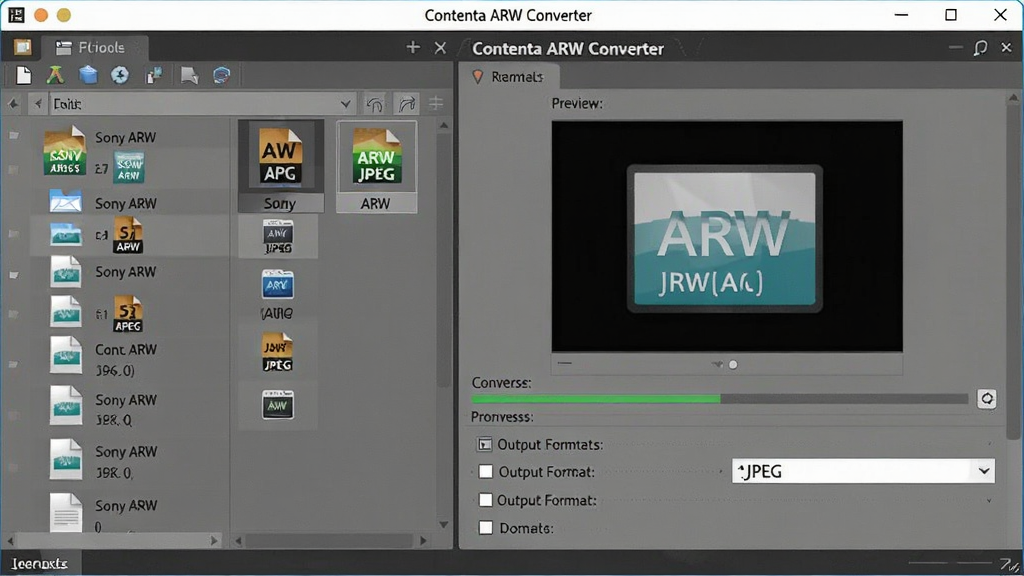Click the Converss progress bar
1024x576 pixels.
click(720, 398)
